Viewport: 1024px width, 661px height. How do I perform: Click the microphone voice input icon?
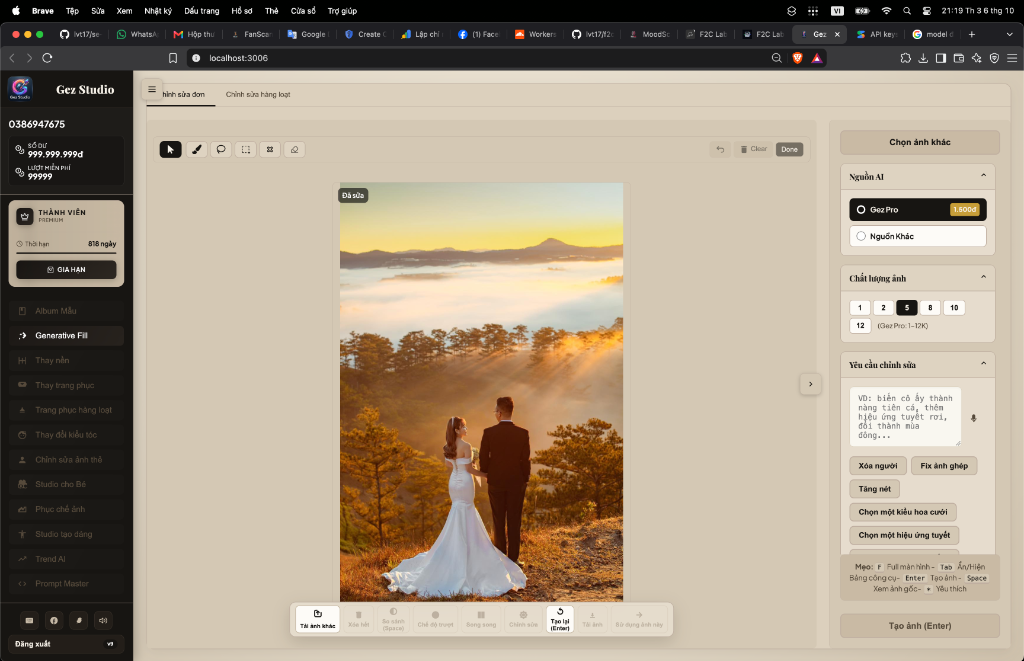coord(973,418)
